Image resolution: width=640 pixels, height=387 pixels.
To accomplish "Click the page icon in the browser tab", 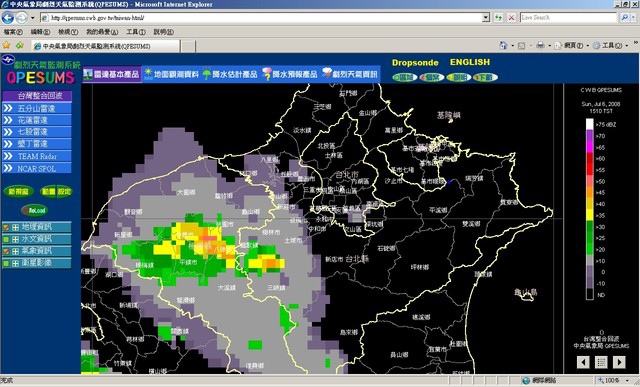I will pyautogui.click(x=38, y=46).
